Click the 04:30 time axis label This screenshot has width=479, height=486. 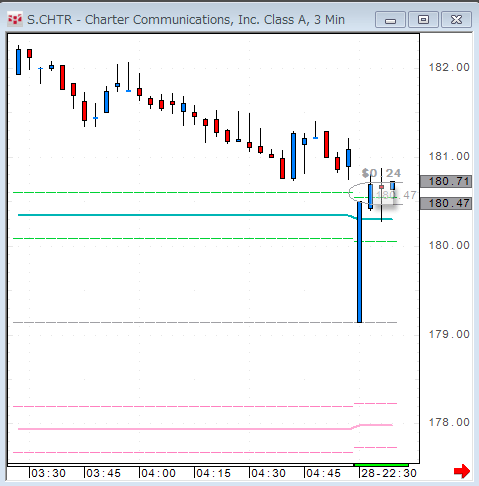tap(268, 473)
